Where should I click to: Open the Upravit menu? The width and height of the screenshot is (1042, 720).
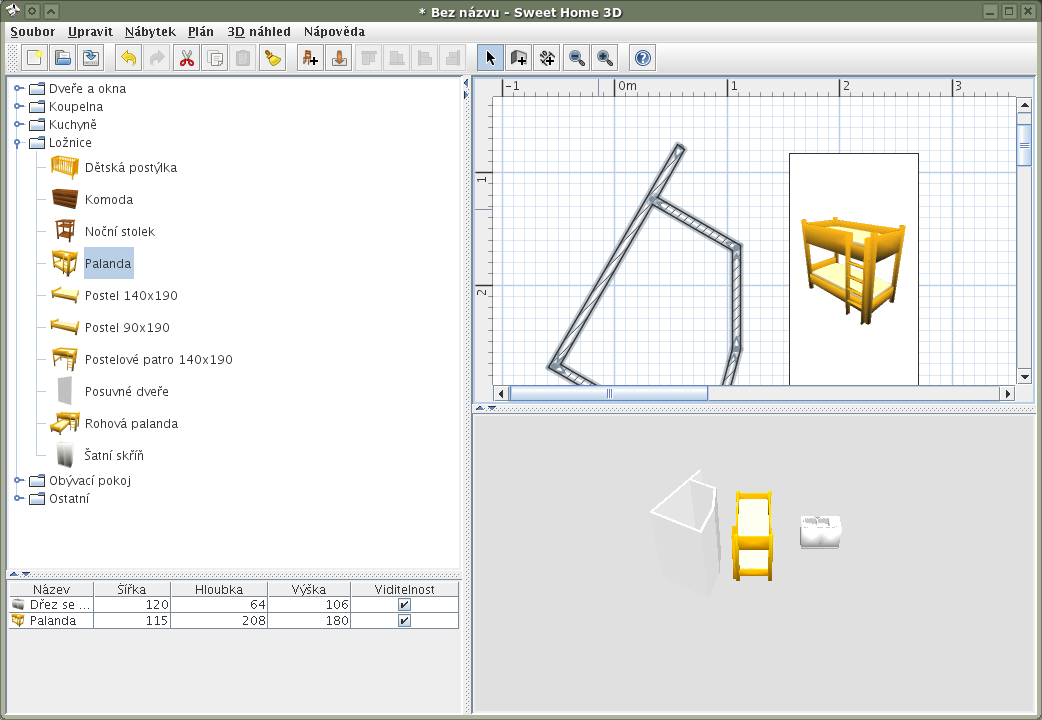[90, 31]
